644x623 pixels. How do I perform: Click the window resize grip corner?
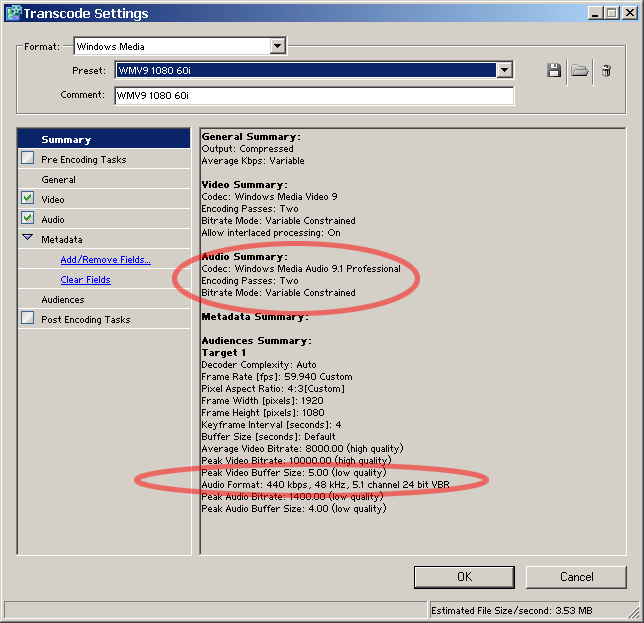tap(634, 612)
